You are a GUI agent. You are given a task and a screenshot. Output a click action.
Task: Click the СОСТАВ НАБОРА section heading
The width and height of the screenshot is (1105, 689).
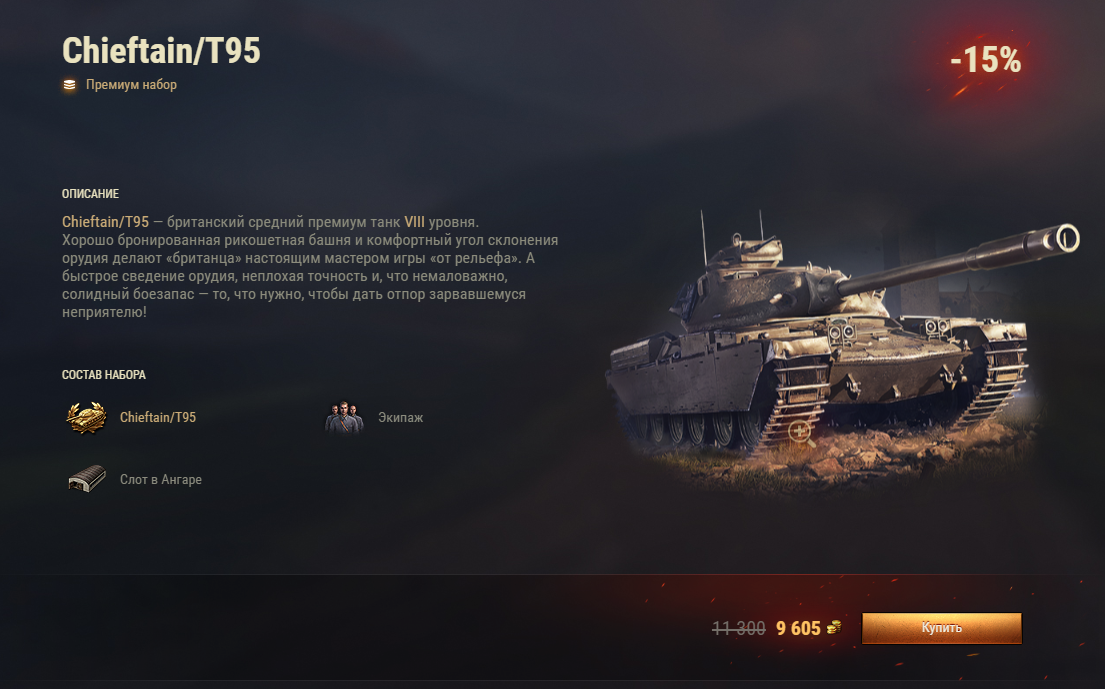click(104, 375)
